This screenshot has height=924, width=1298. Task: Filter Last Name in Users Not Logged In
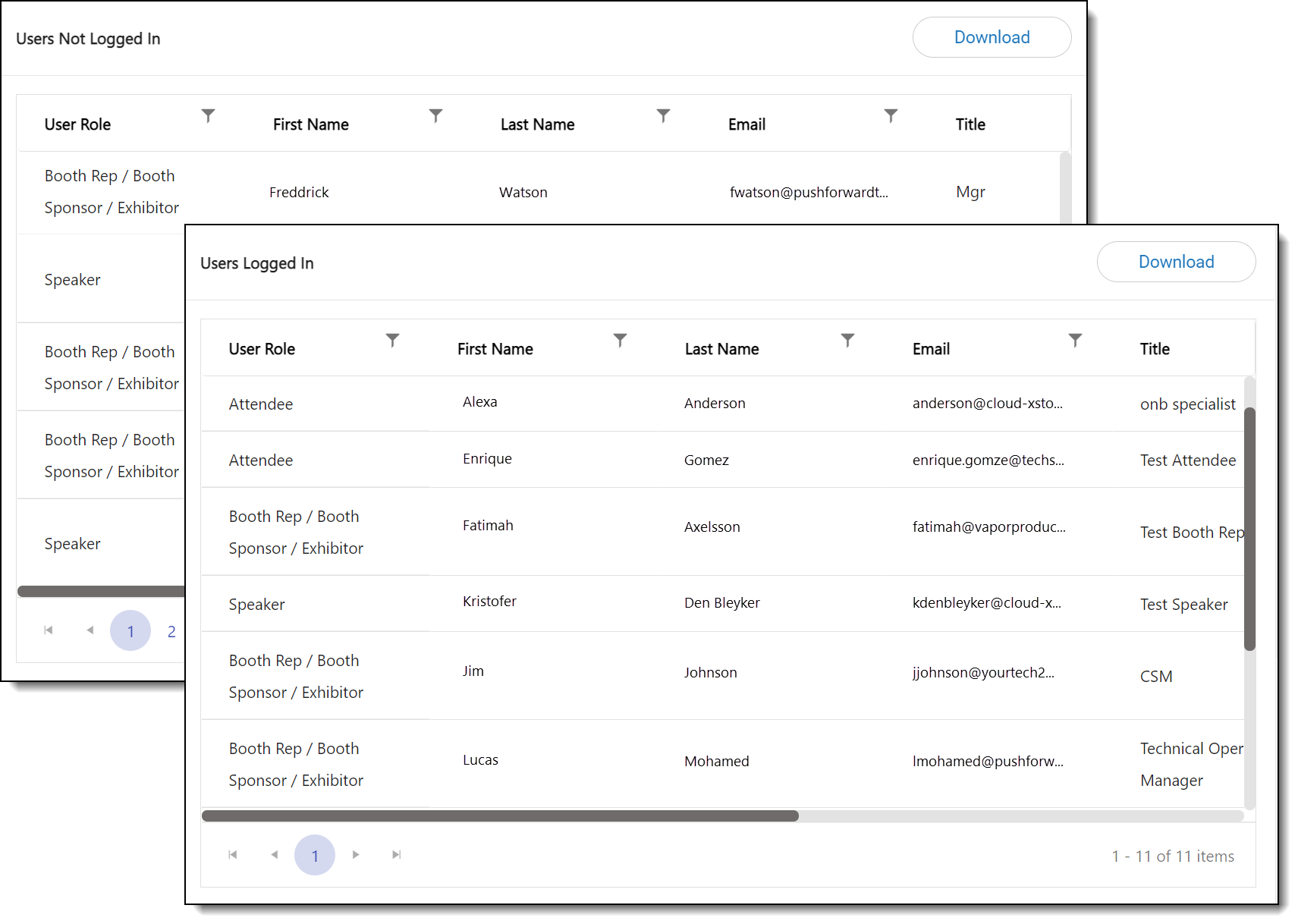(x=663, y=115)
